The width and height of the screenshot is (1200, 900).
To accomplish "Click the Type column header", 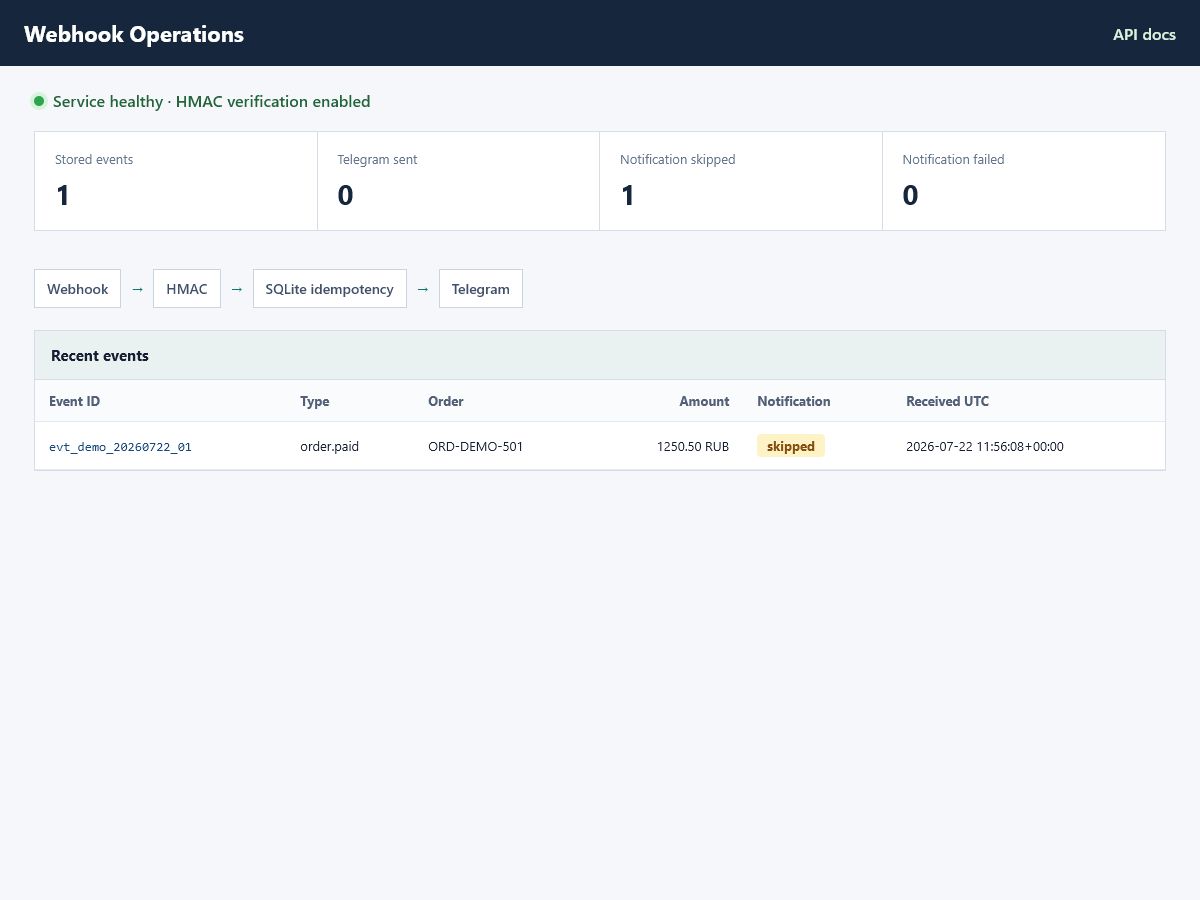I will 315,401.
